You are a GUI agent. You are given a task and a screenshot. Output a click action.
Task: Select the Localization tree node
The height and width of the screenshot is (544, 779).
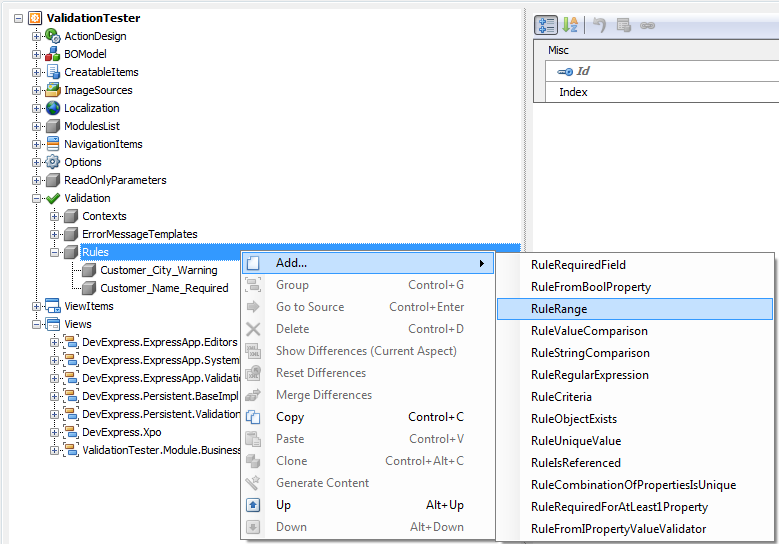(92, 108)
